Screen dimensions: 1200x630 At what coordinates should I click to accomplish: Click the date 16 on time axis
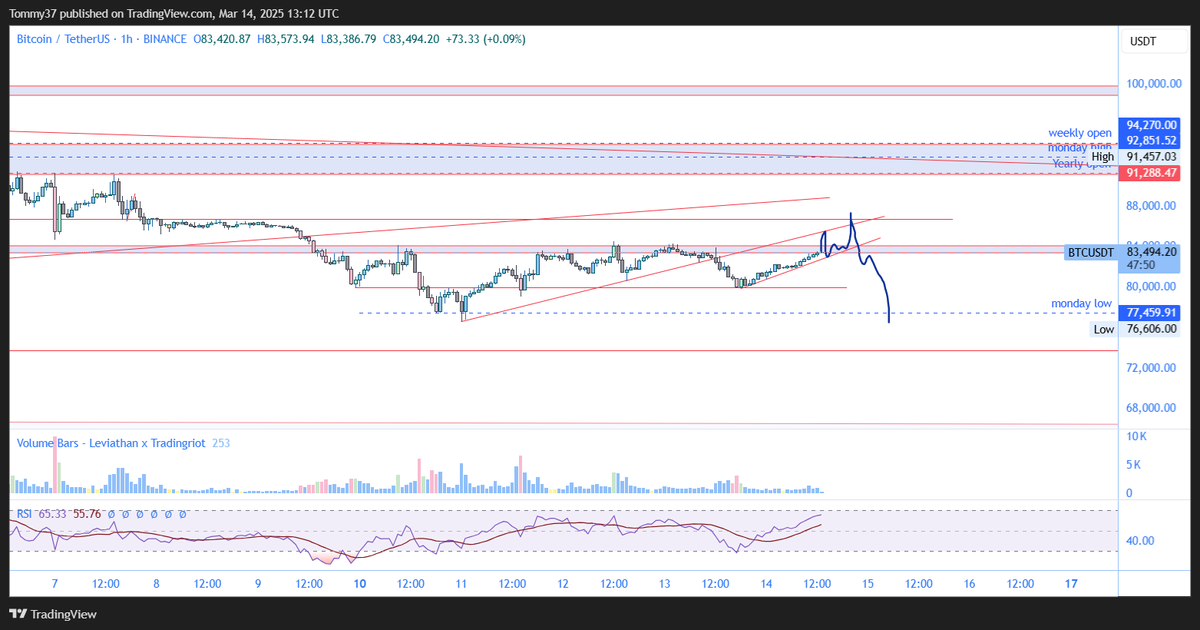(969, 584)
